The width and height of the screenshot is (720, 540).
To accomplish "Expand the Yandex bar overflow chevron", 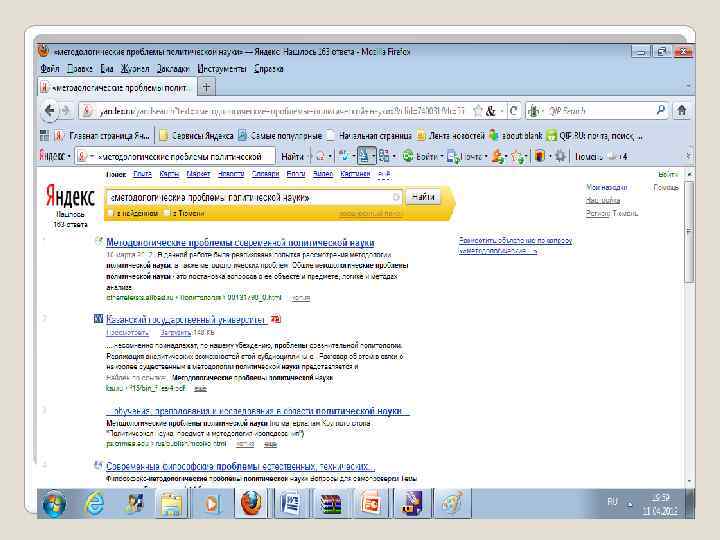I will tap(688, 156).
